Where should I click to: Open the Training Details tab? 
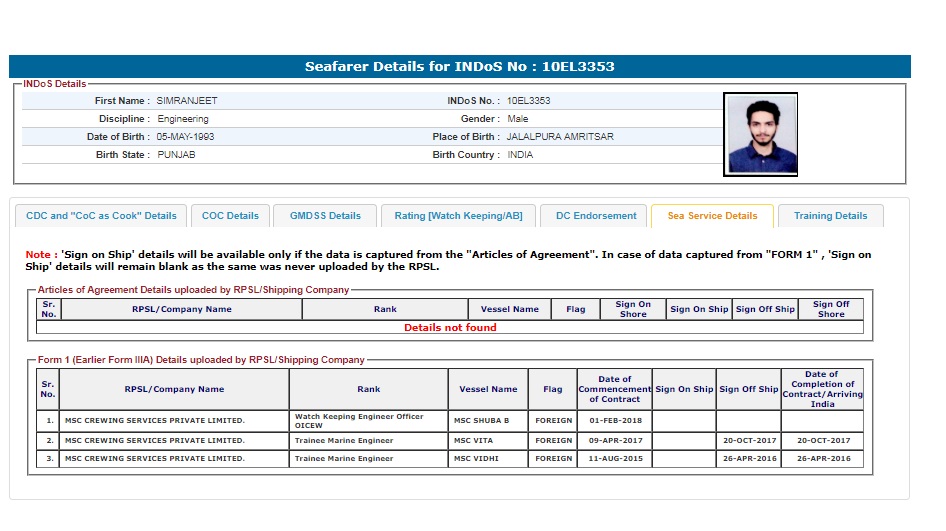[x=830, y=216]
